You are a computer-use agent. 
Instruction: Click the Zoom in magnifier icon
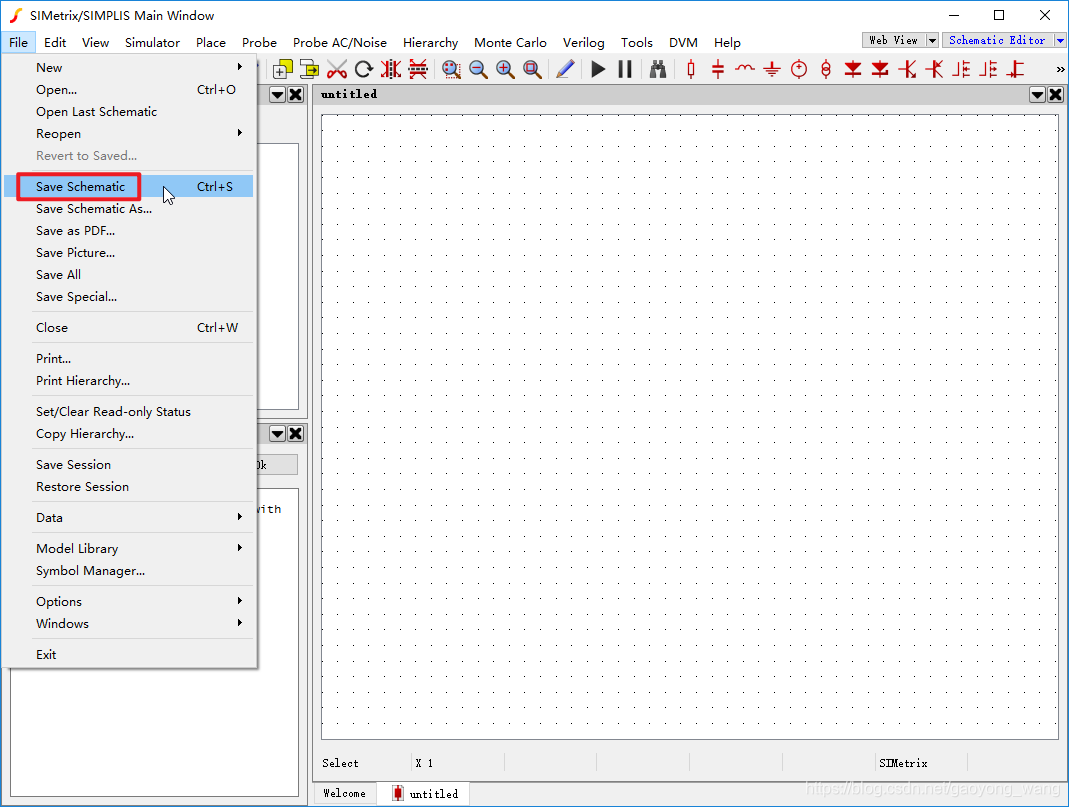[505, 69]
